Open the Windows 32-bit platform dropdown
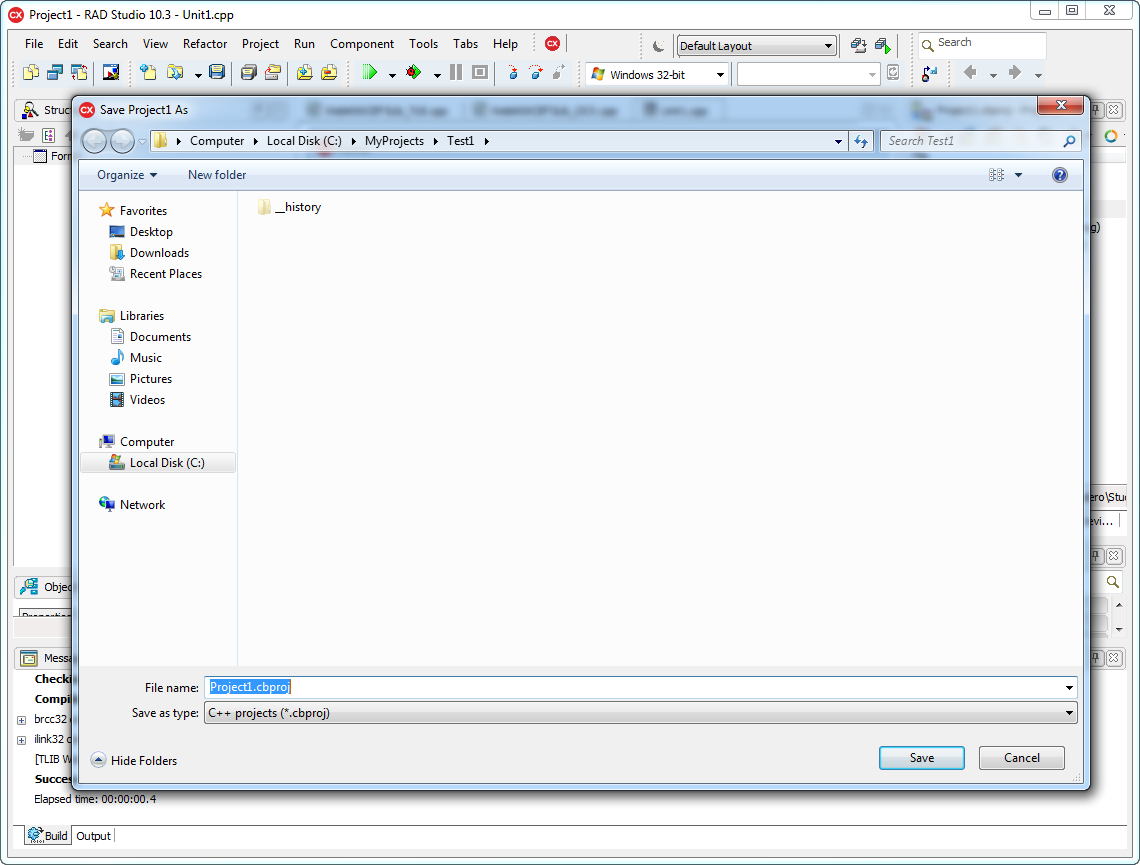 point(720,75)
